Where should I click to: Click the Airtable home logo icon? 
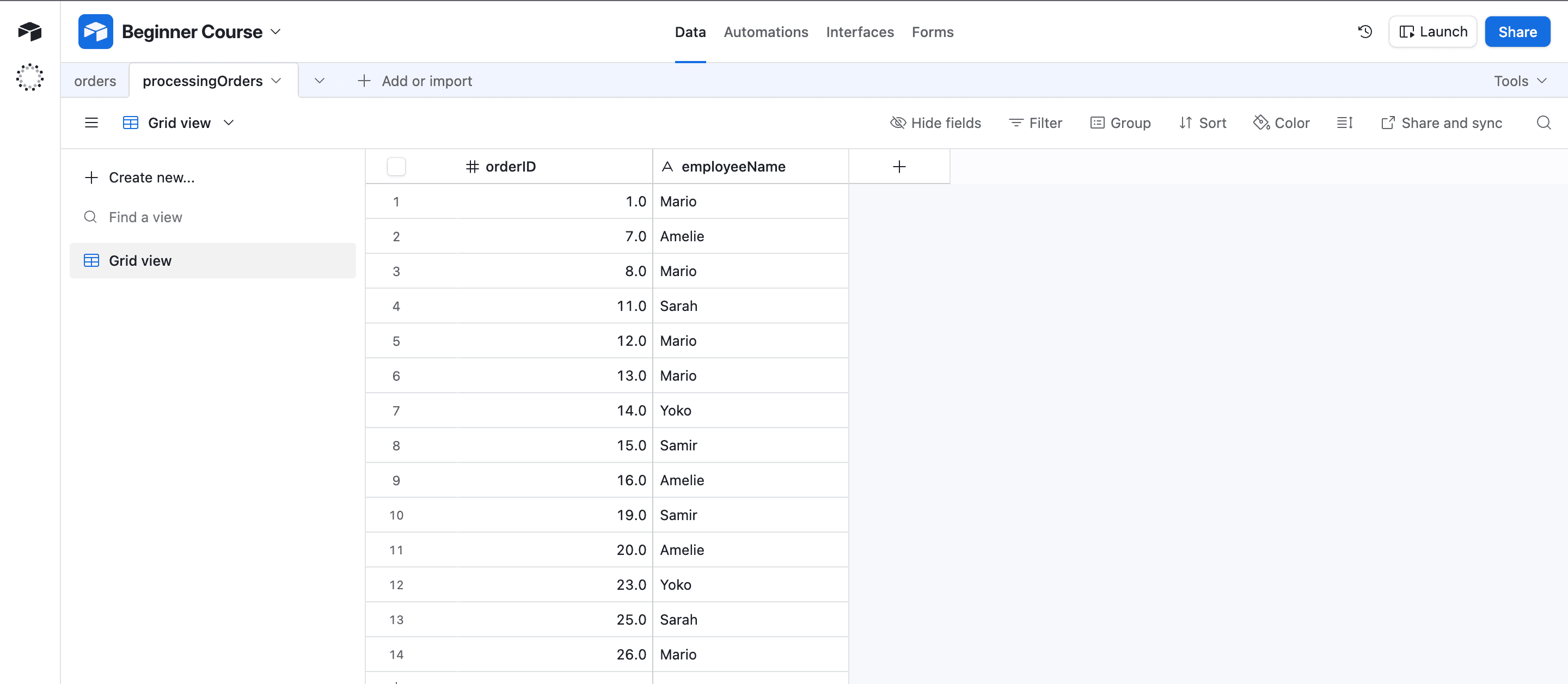tap(30, 31)
